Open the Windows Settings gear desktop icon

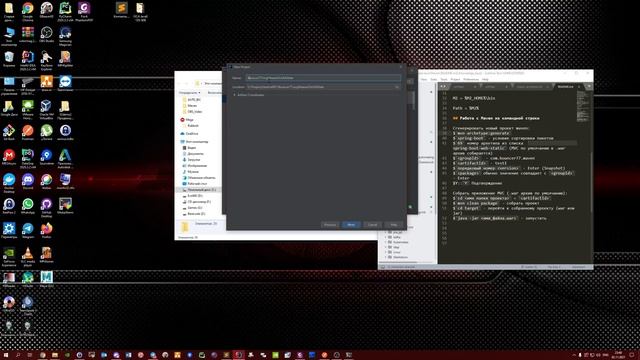click(x=9, y=229)
